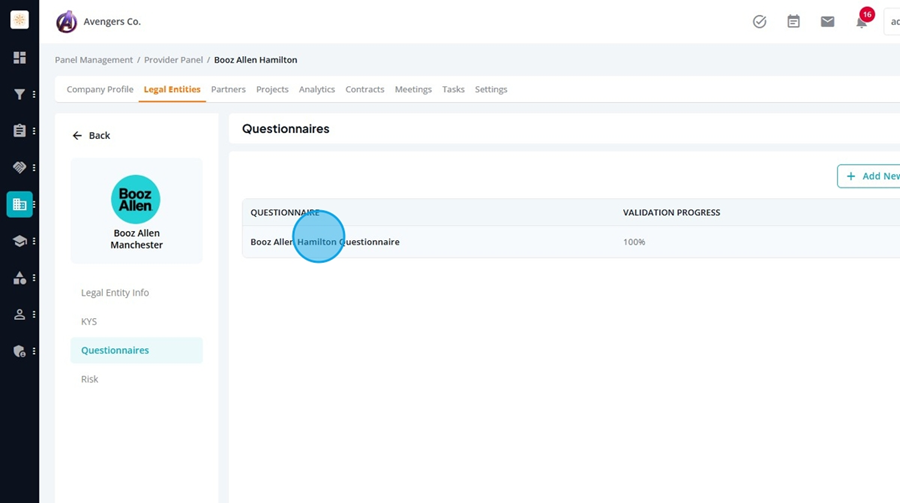Open the Settings tab
Screen dimensions: 900x503
(491, 90)
